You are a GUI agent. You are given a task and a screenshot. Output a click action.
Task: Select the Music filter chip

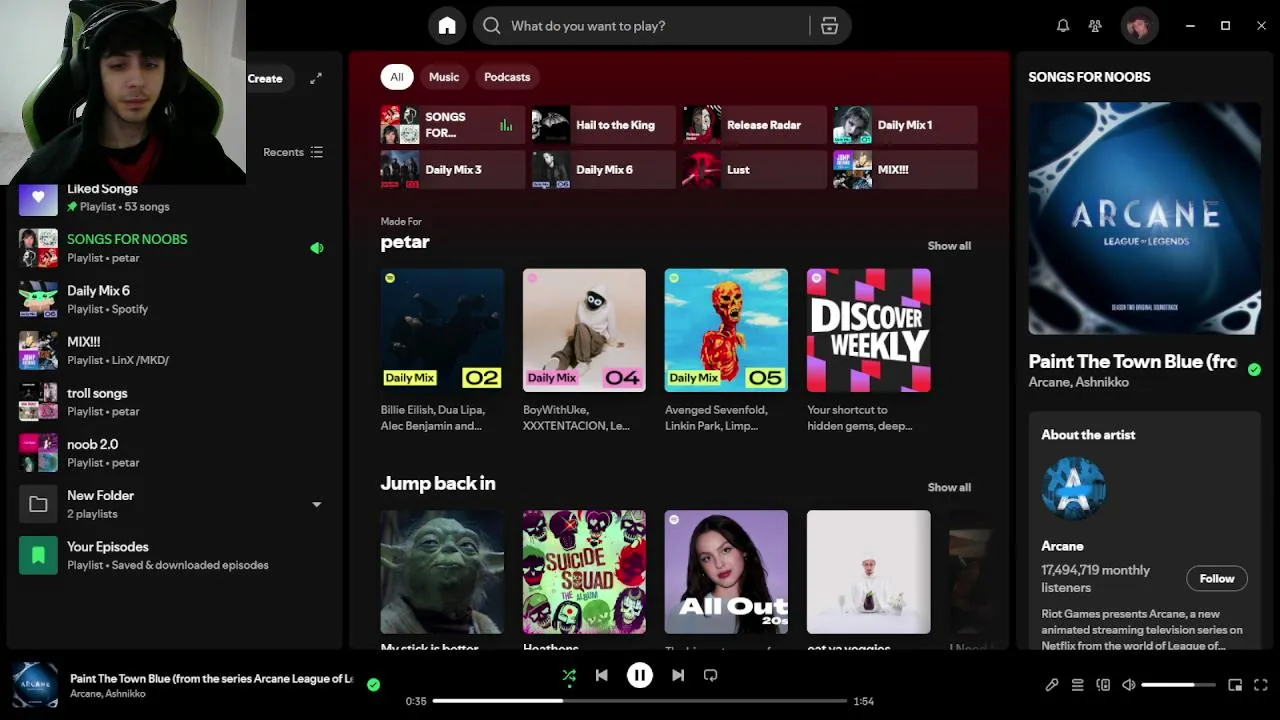coord(444,77)
